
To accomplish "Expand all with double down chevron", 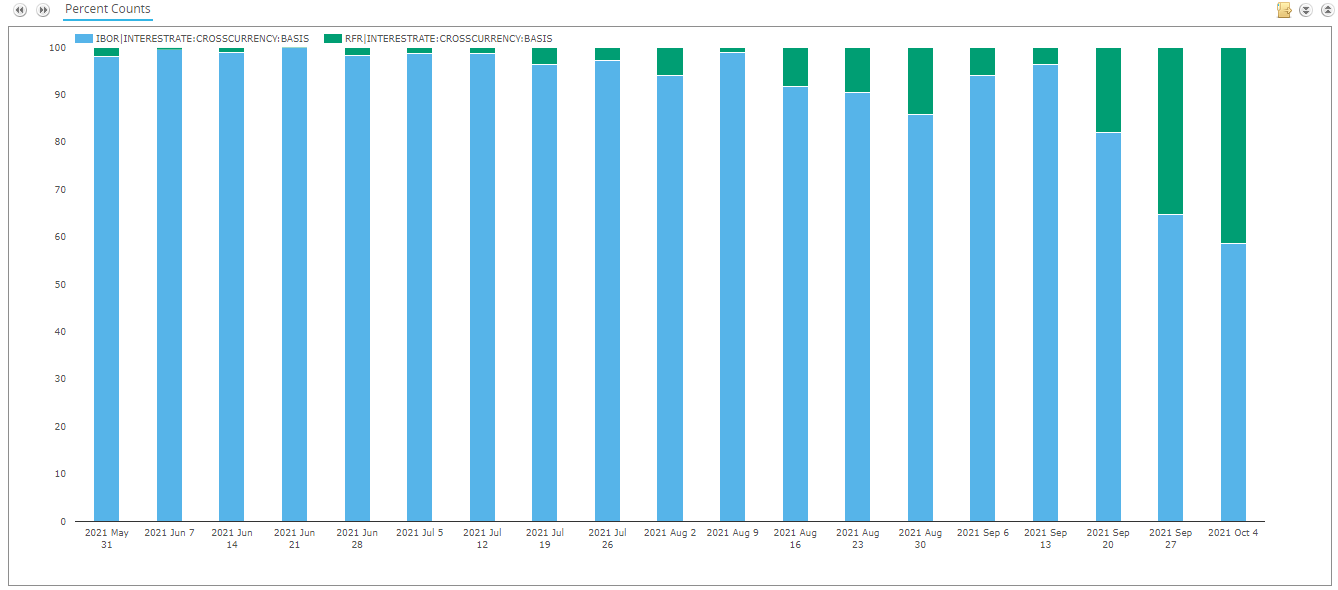I will (1305, 10).
